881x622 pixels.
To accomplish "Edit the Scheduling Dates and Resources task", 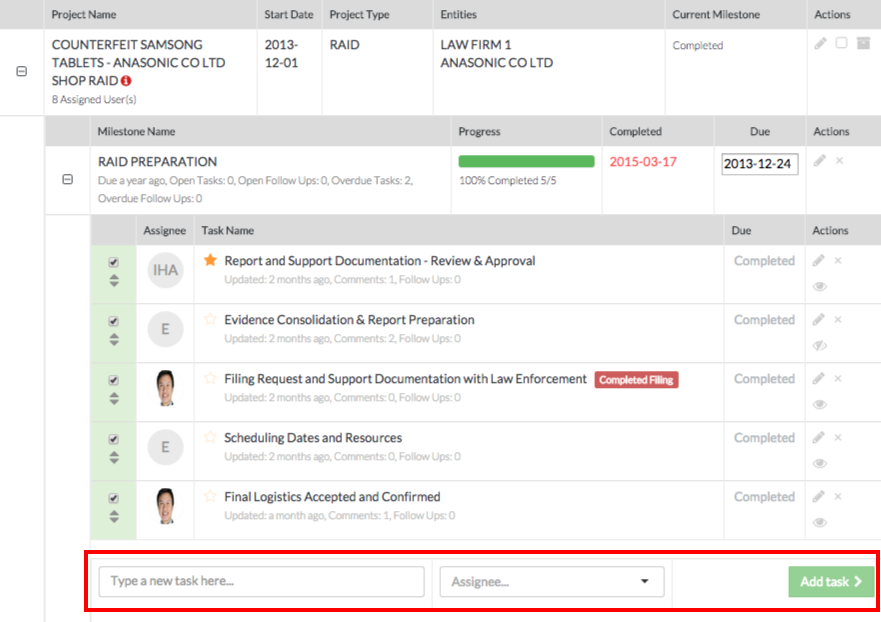I will [x=819, y=437].
